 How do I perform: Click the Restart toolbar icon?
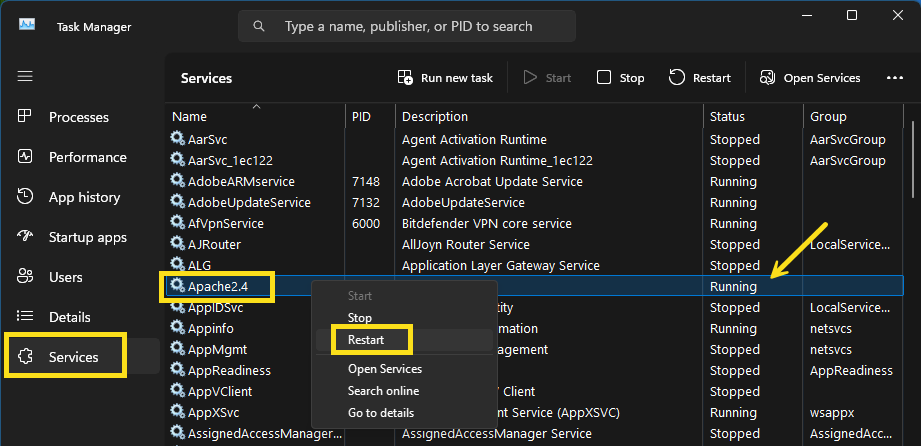point(677,78)
